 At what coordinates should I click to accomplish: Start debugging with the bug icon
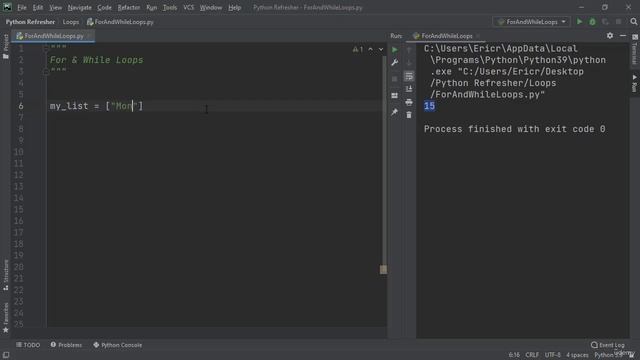(592, 22)
